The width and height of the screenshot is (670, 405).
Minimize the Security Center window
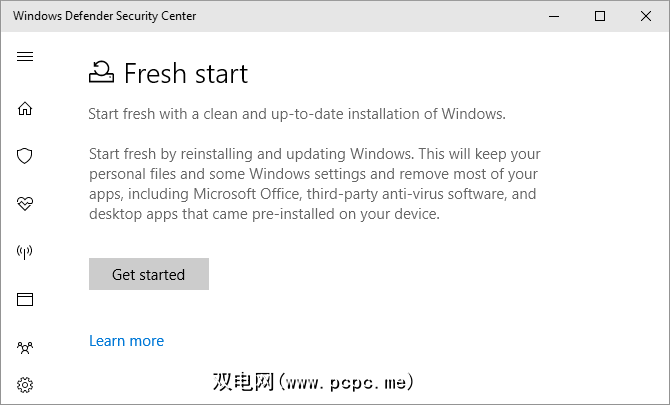click(x=553, y=16)
